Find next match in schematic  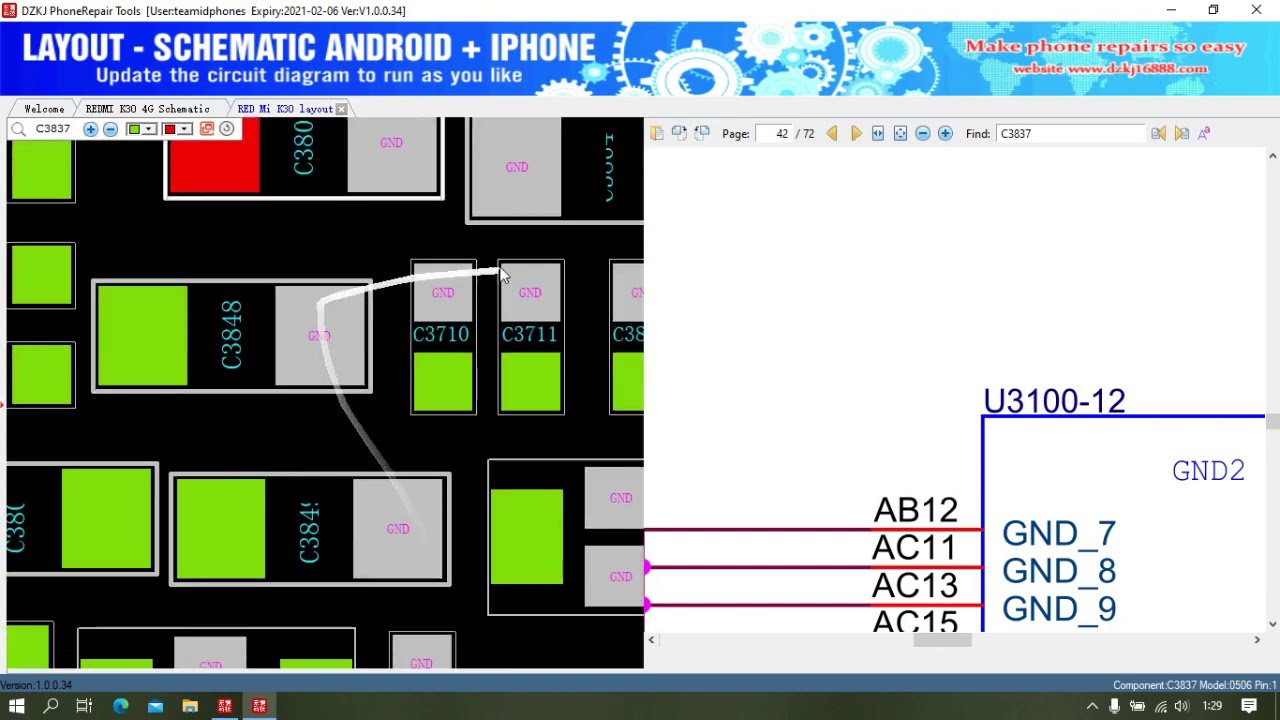click(x=1182, y=133)
